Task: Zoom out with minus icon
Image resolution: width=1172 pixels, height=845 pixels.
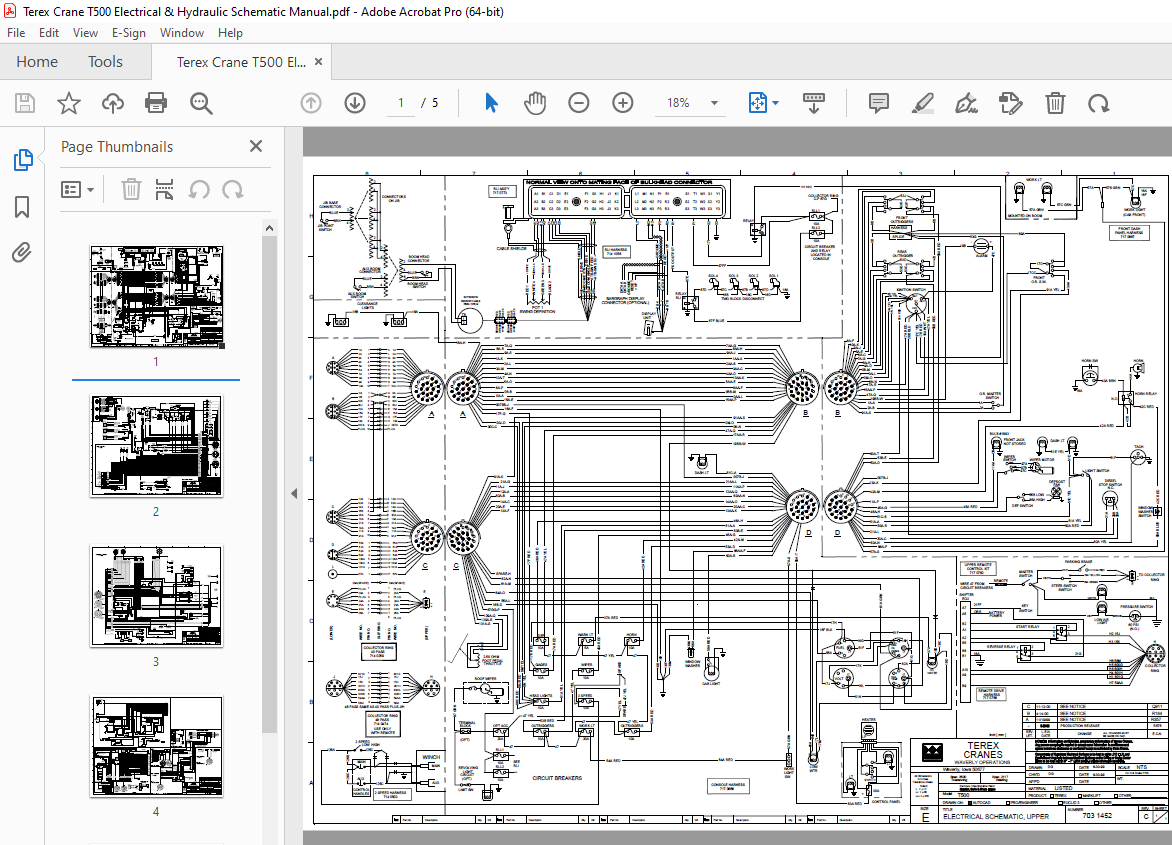Action: click(x=579, y=103)
